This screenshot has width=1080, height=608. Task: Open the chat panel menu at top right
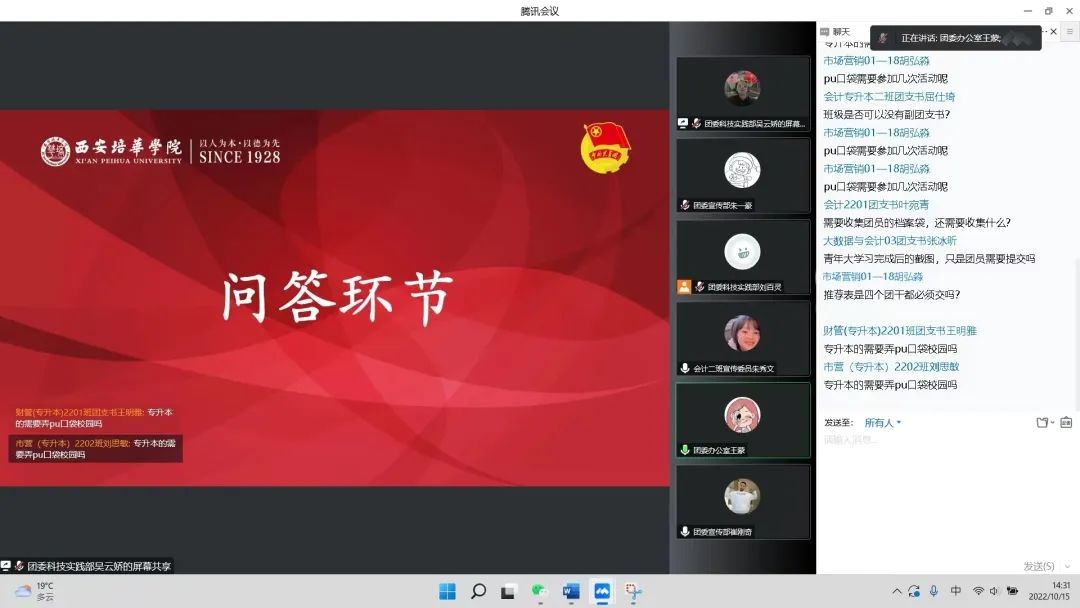pos(1069,32)
